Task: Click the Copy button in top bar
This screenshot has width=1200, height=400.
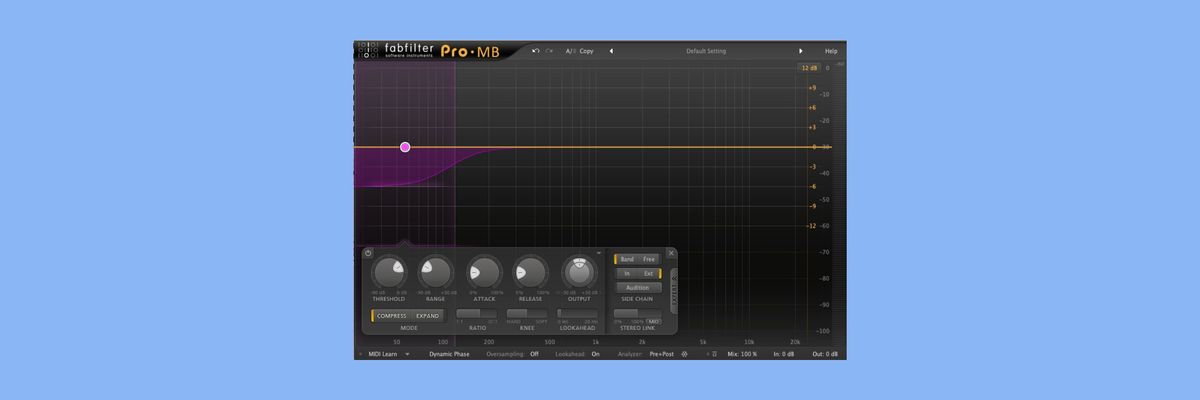Action: pos(586,51)
